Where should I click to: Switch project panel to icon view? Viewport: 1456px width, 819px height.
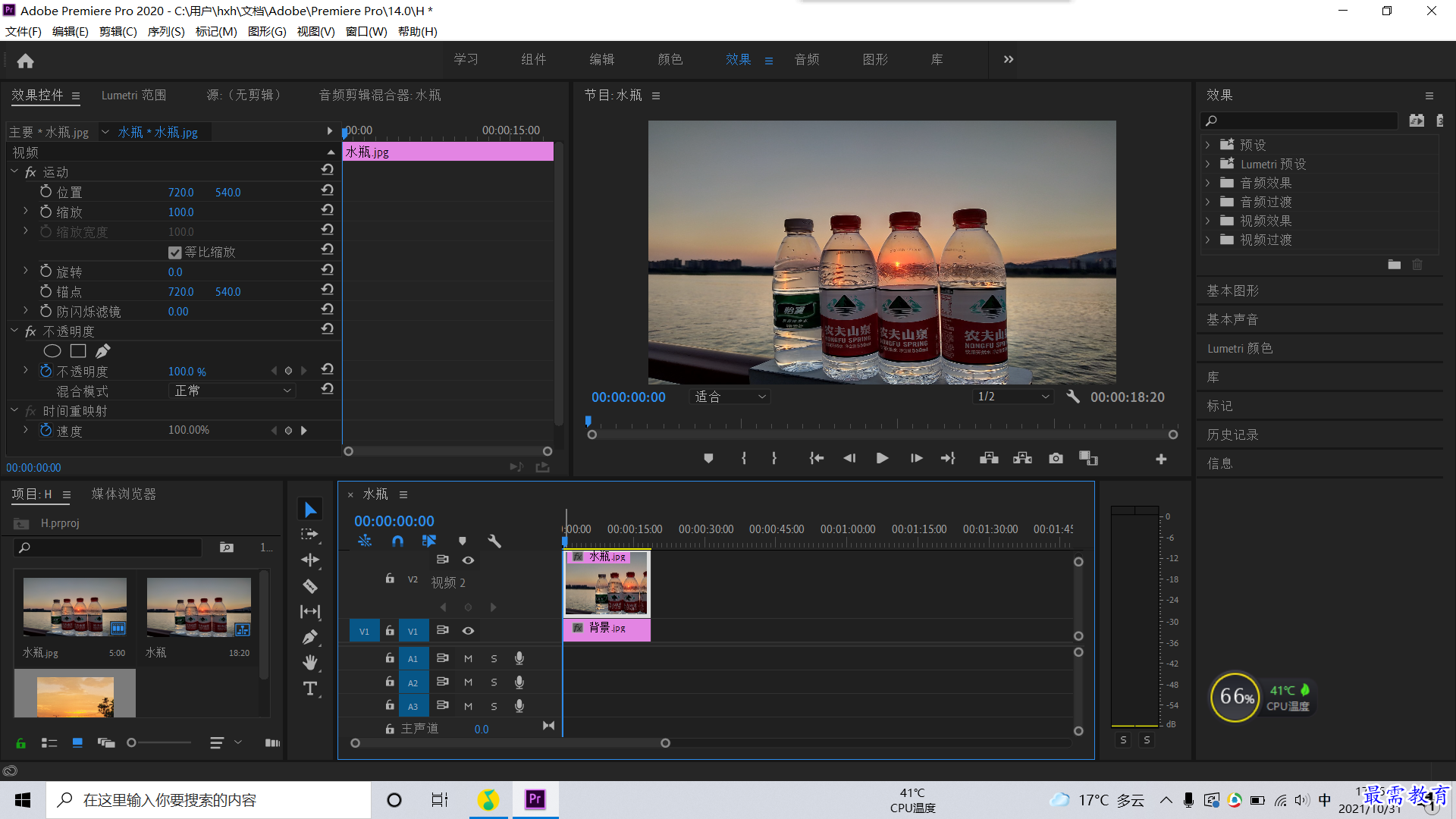tap(77, 743)
